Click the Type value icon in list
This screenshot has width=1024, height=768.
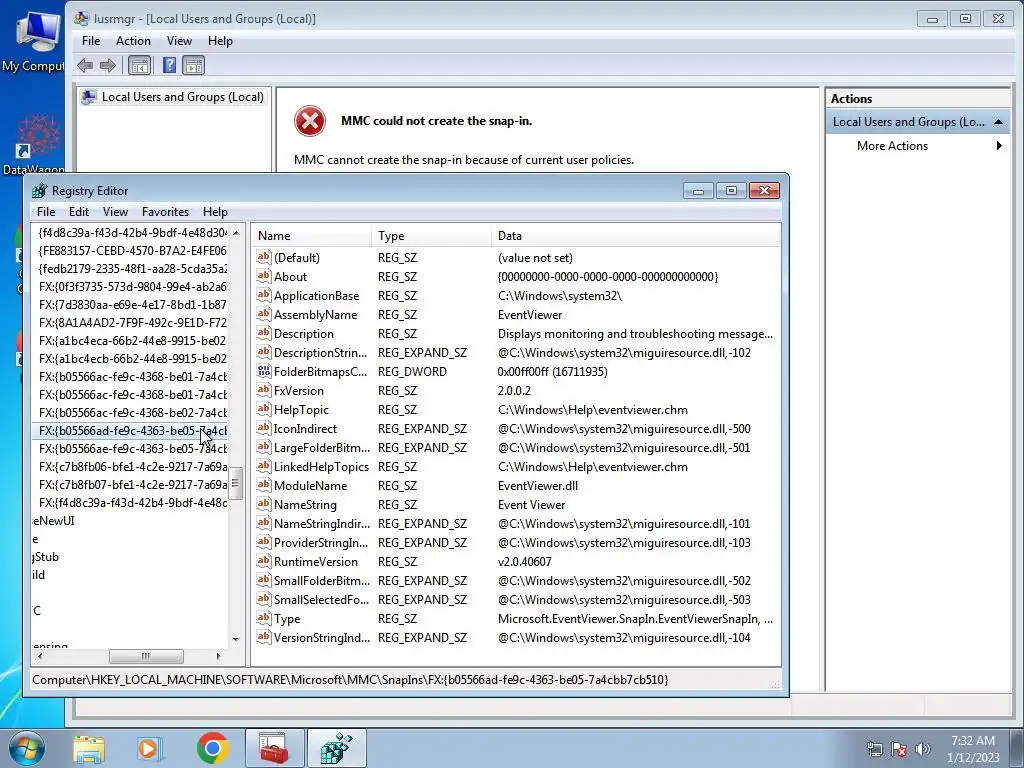tap(264, 618)
